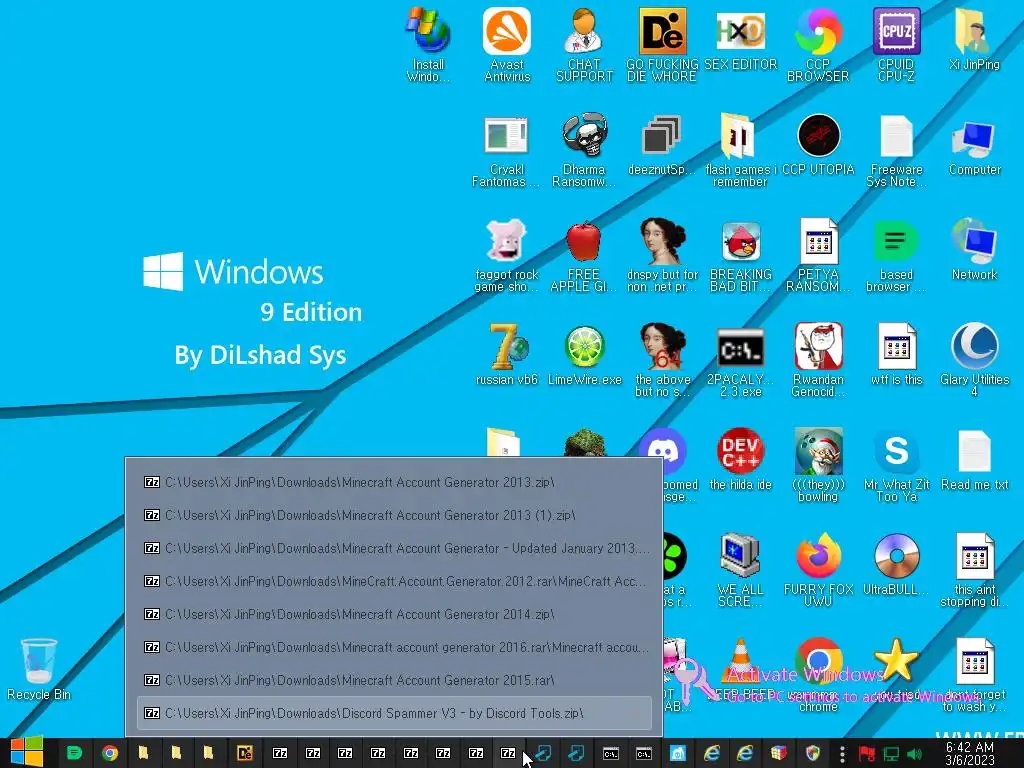Viewport: 1024px width, 768px height.
Task: Open the Read me.txt file
Action: [974, 460]
